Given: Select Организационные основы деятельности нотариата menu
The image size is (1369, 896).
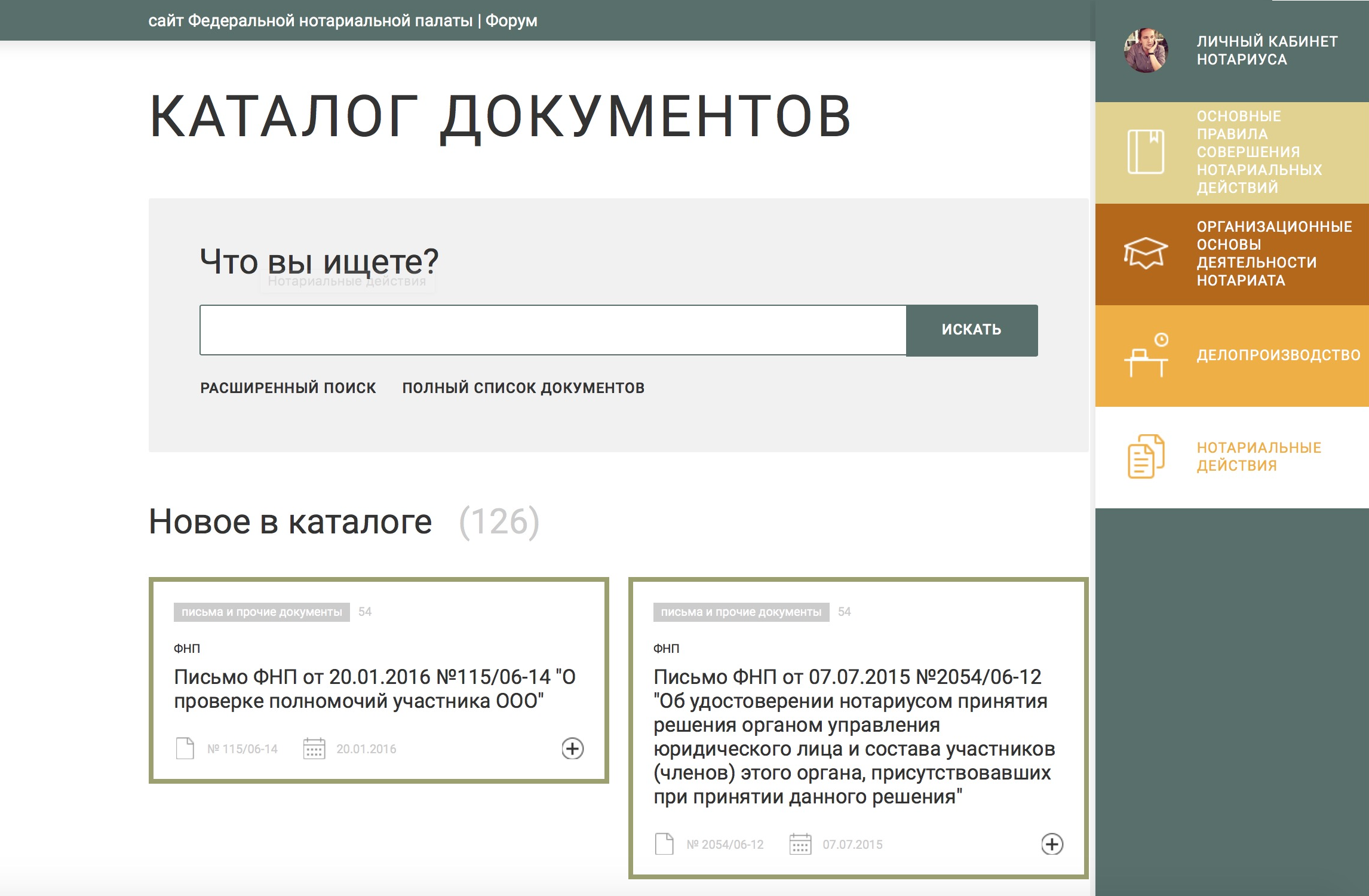Looking at the screenshot, I should pyautogui.click(x=1273, y=253).
